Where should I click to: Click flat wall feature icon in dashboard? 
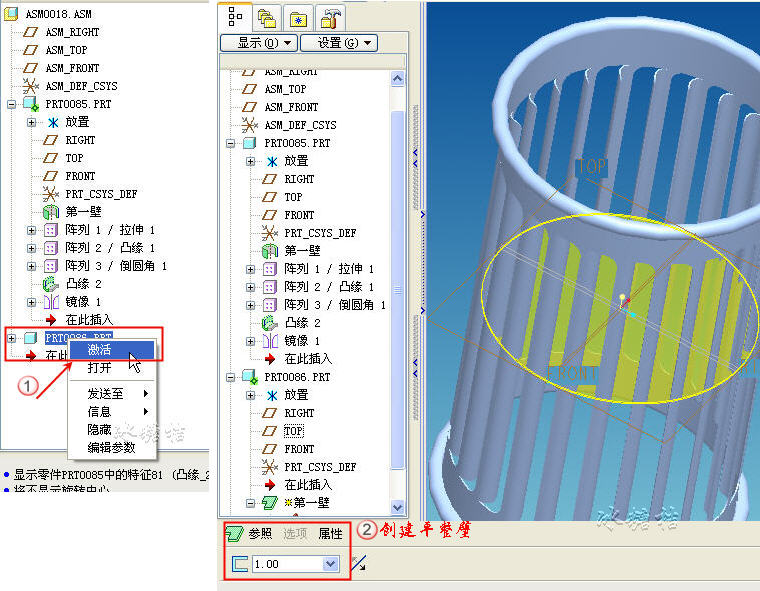pos(236,534)
